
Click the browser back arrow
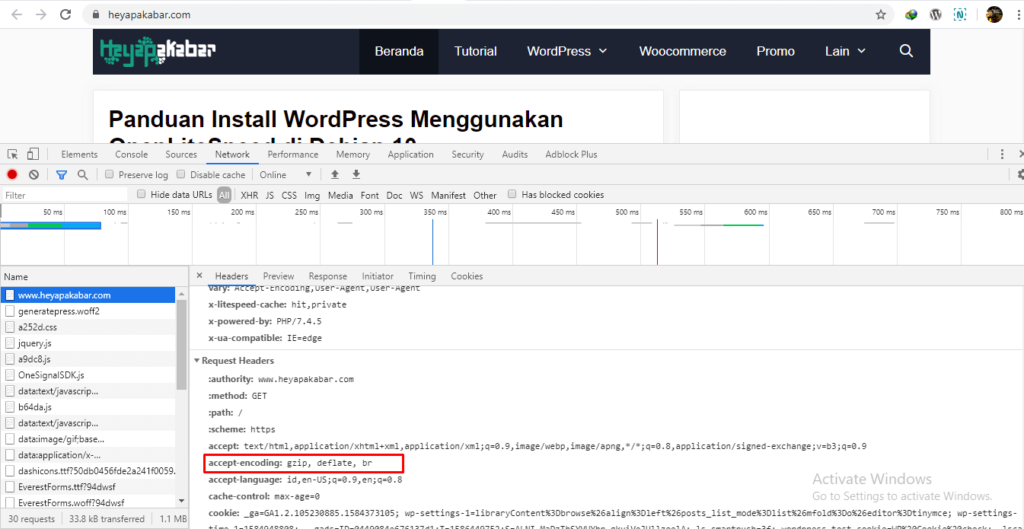[17, 14]
